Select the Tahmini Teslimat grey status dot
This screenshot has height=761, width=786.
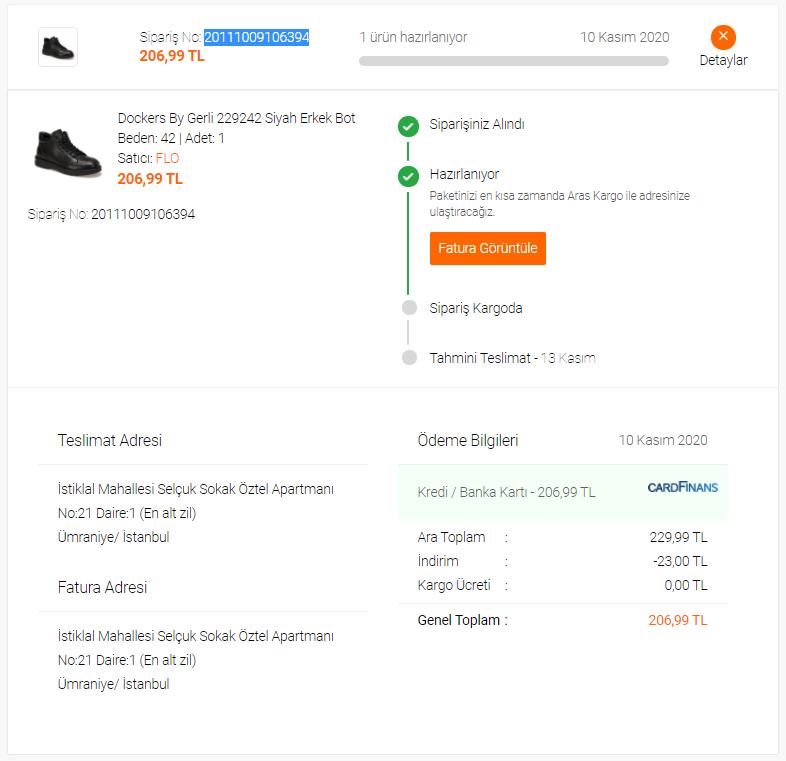point(409,357)
